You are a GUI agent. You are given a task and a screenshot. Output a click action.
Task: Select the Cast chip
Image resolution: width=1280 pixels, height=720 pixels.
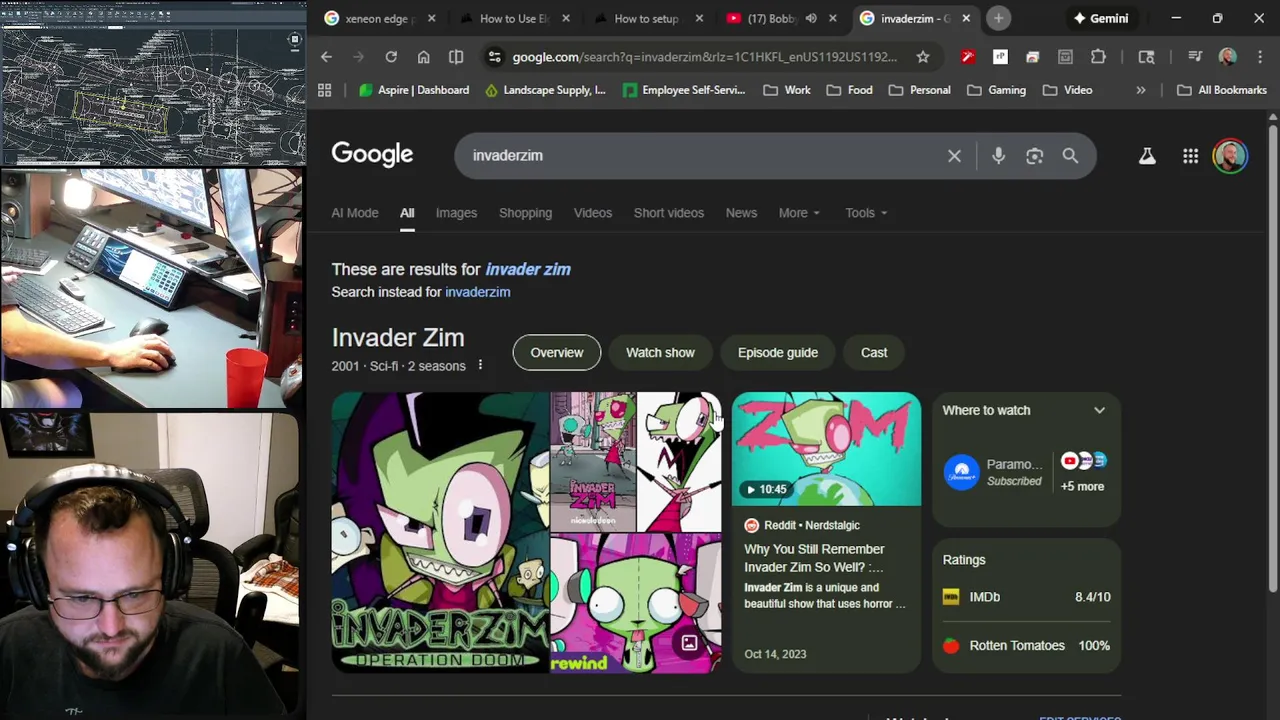pos(874,352)
